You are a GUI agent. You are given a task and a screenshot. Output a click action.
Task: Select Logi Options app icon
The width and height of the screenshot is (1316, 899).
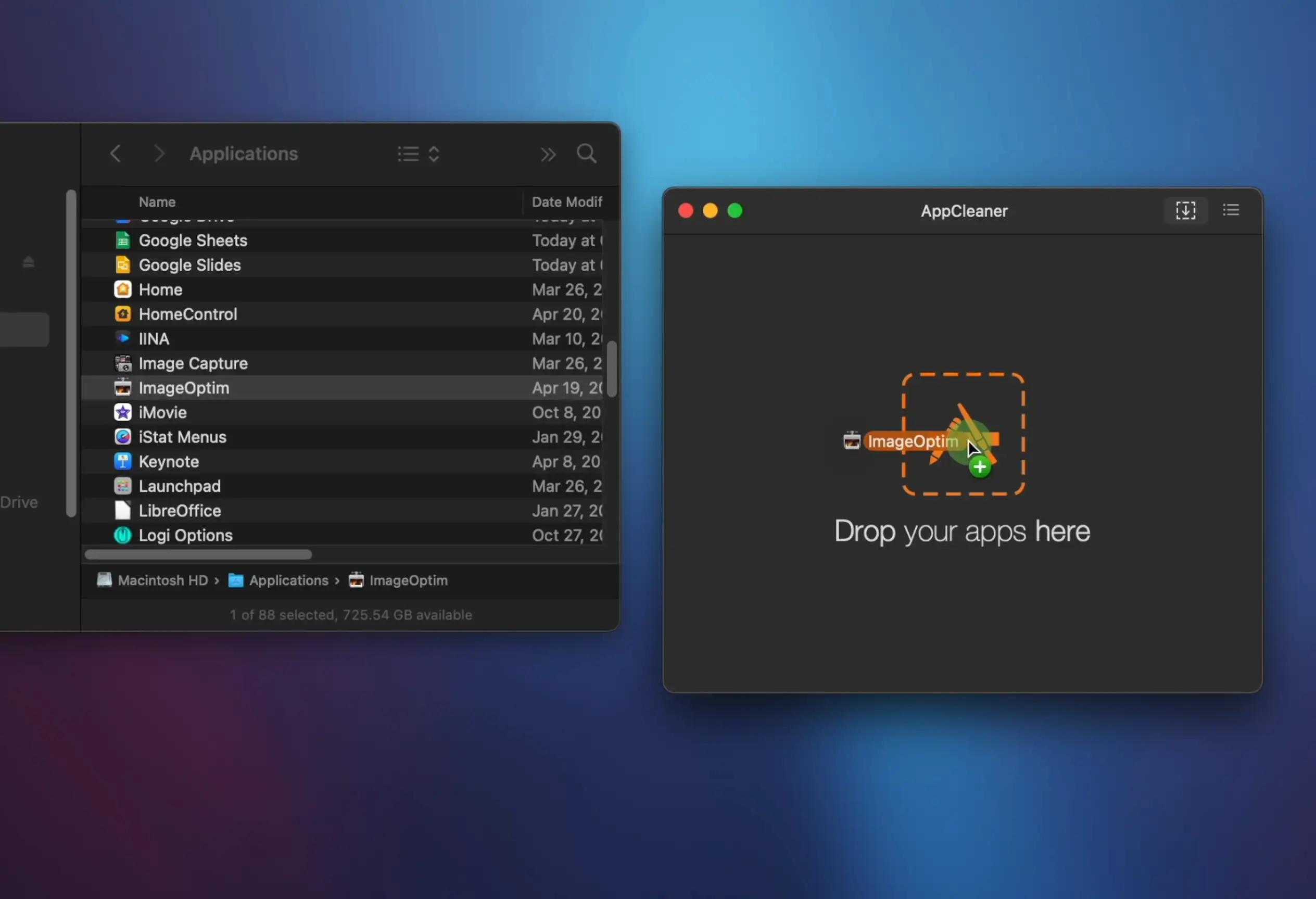pyautogui.click(x=123, y=536)
